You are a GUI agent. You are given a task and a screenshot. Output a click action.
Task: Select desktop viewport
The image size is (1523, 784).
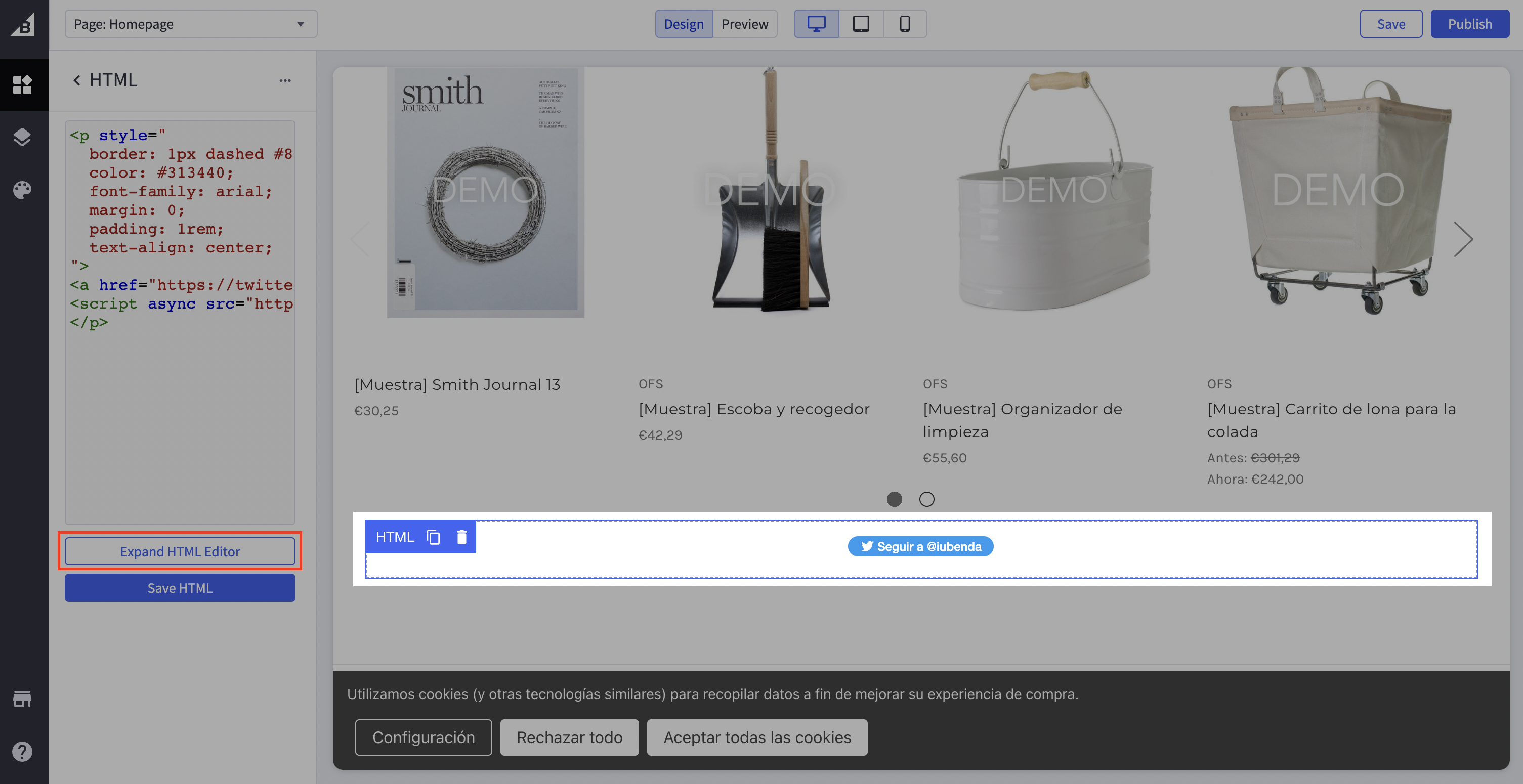[x=816, y=24]
